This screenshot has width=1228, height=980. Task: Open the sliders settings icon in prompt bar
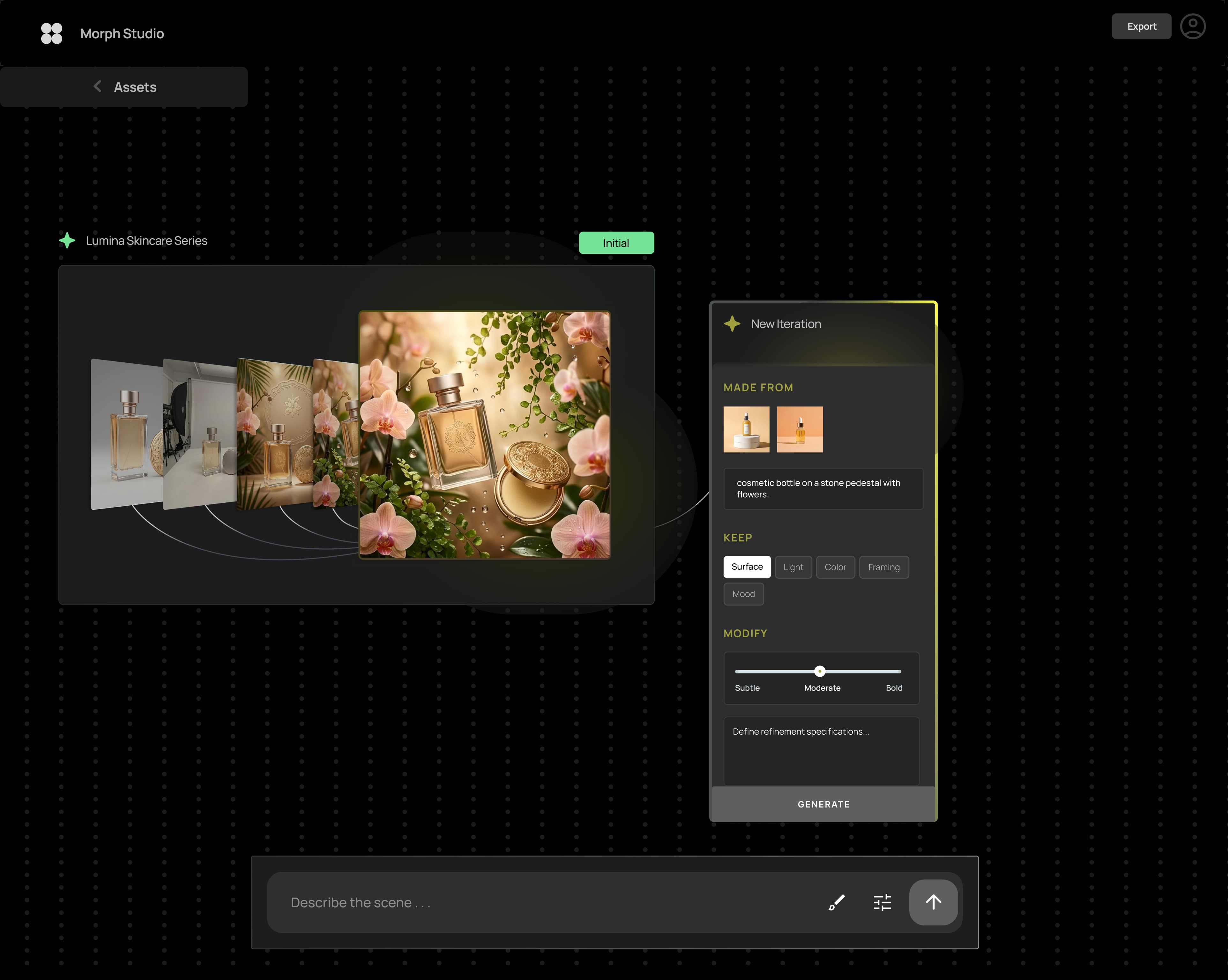pos(882,902)
